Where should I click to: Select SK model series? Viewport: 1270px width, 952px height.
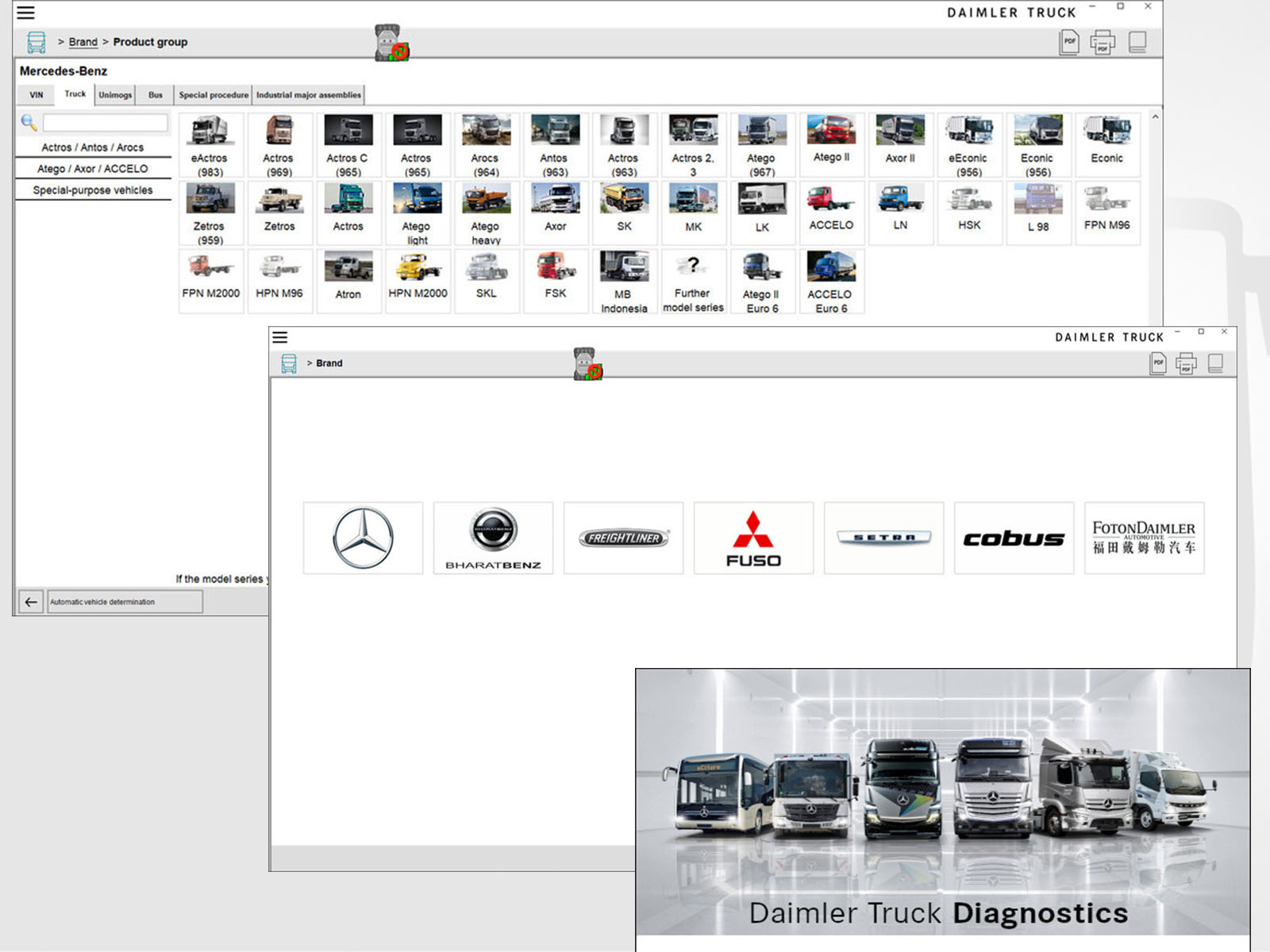pyautogui.click(x=625, y=213)
